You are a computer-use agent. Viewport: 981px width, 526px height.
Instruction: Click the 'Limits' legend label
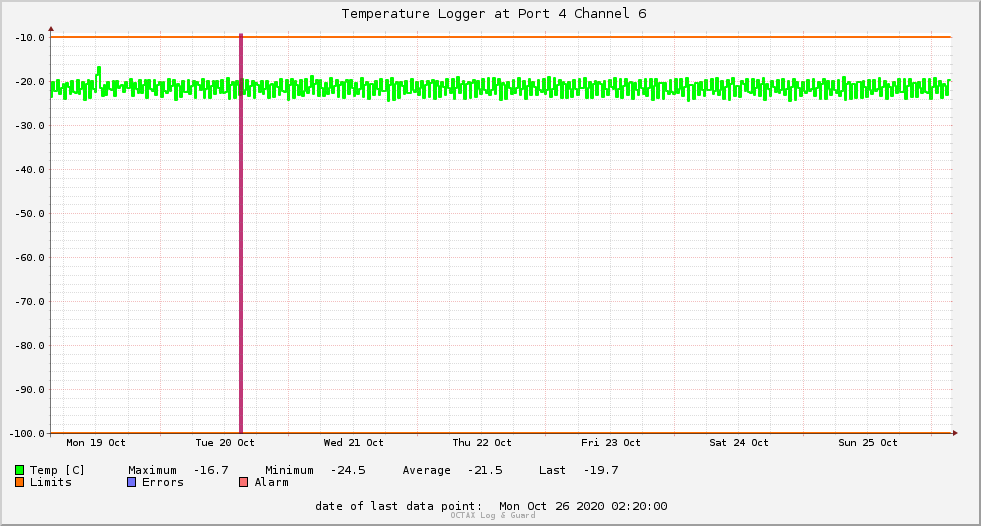(x=51, y=482)
